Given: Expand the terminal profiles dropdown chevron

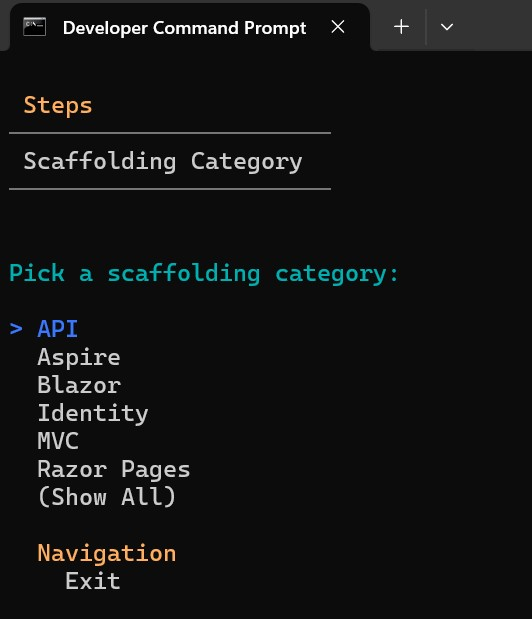Looking at the screenshot, I should click(447, 27).
